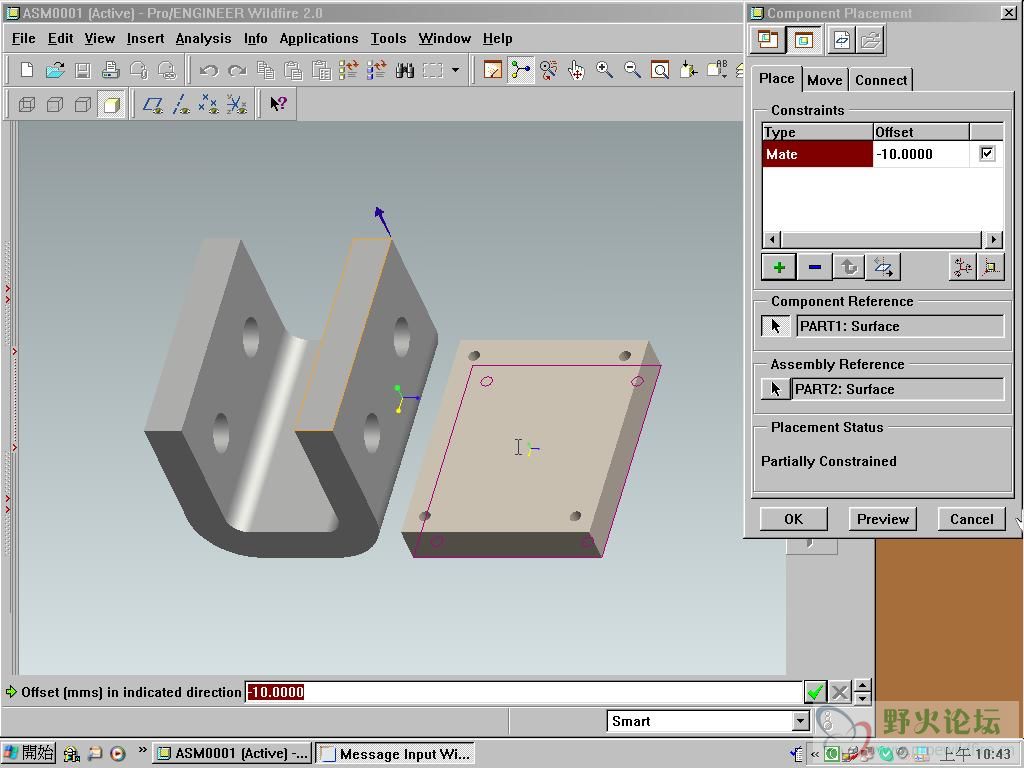Cancel the component placement
Image resolution: width=1024 pixels, height=768 pixels.
[972, 519]
